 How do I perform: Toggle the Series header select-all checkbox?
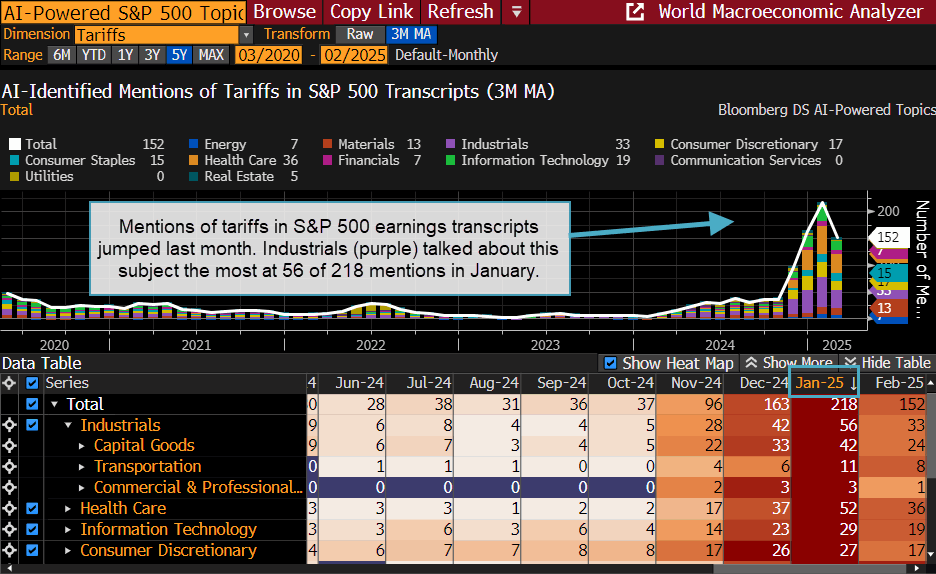pos(32,383)
